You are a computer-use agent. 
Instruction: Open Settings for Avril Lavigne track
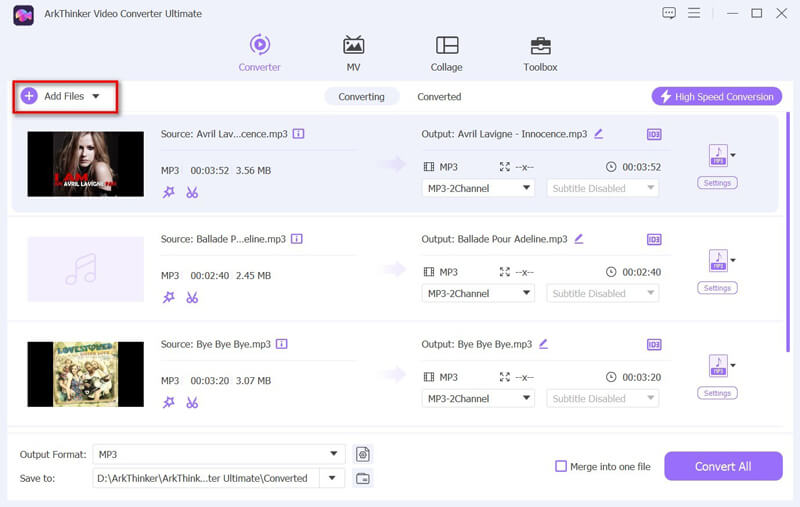pyautogui.click(x=717, y=183)
